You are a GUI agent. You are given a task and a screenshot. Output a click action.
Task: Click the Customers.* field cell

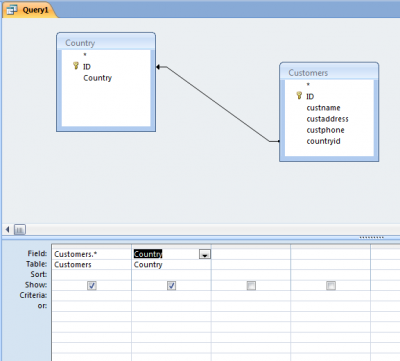[x=92, y=254]
